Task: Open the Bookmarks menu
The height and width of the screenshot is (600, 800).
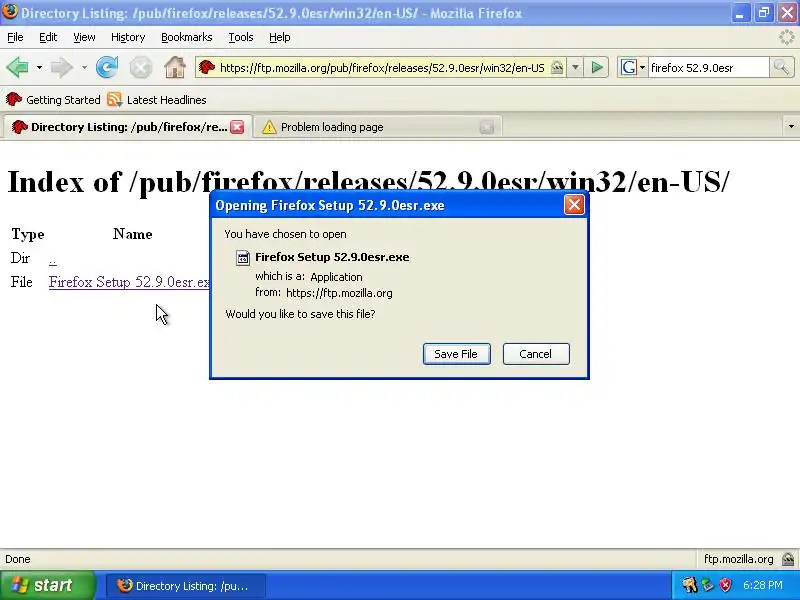Action: tap(186, 37)
